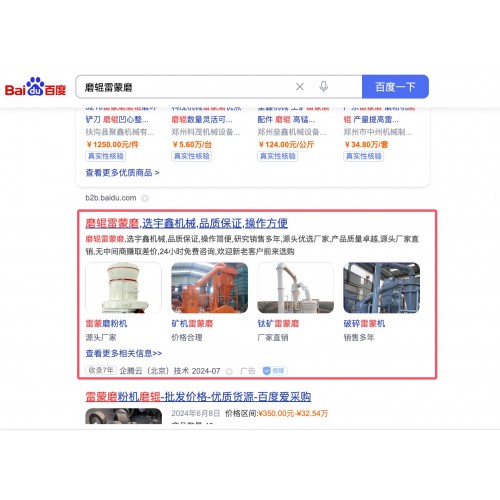The height and width of the screenshot is (500, 500).
Task: Open the orange 矿机雷蒙磨 machine thumbnail
Action: click(x=210, y=288)
